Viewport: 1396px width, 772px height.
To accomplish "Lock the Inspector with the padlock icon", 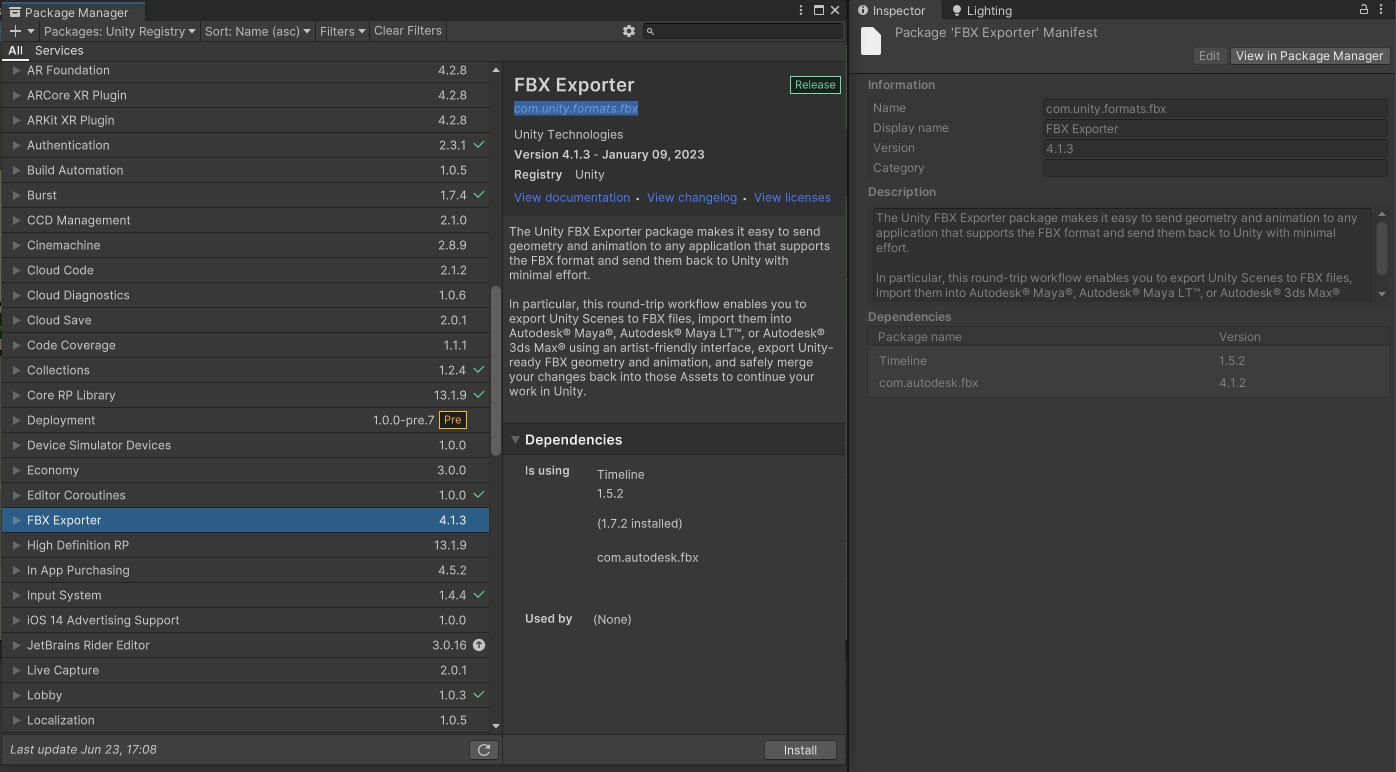I will (1363, 10).
